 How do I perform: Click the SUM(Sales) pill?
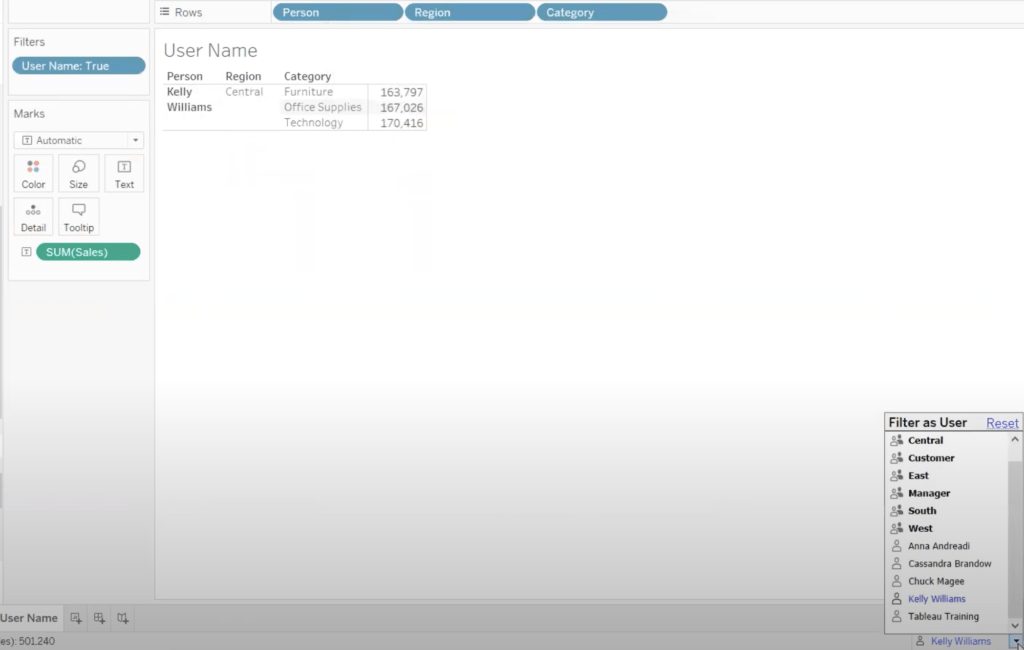(88, 252)
